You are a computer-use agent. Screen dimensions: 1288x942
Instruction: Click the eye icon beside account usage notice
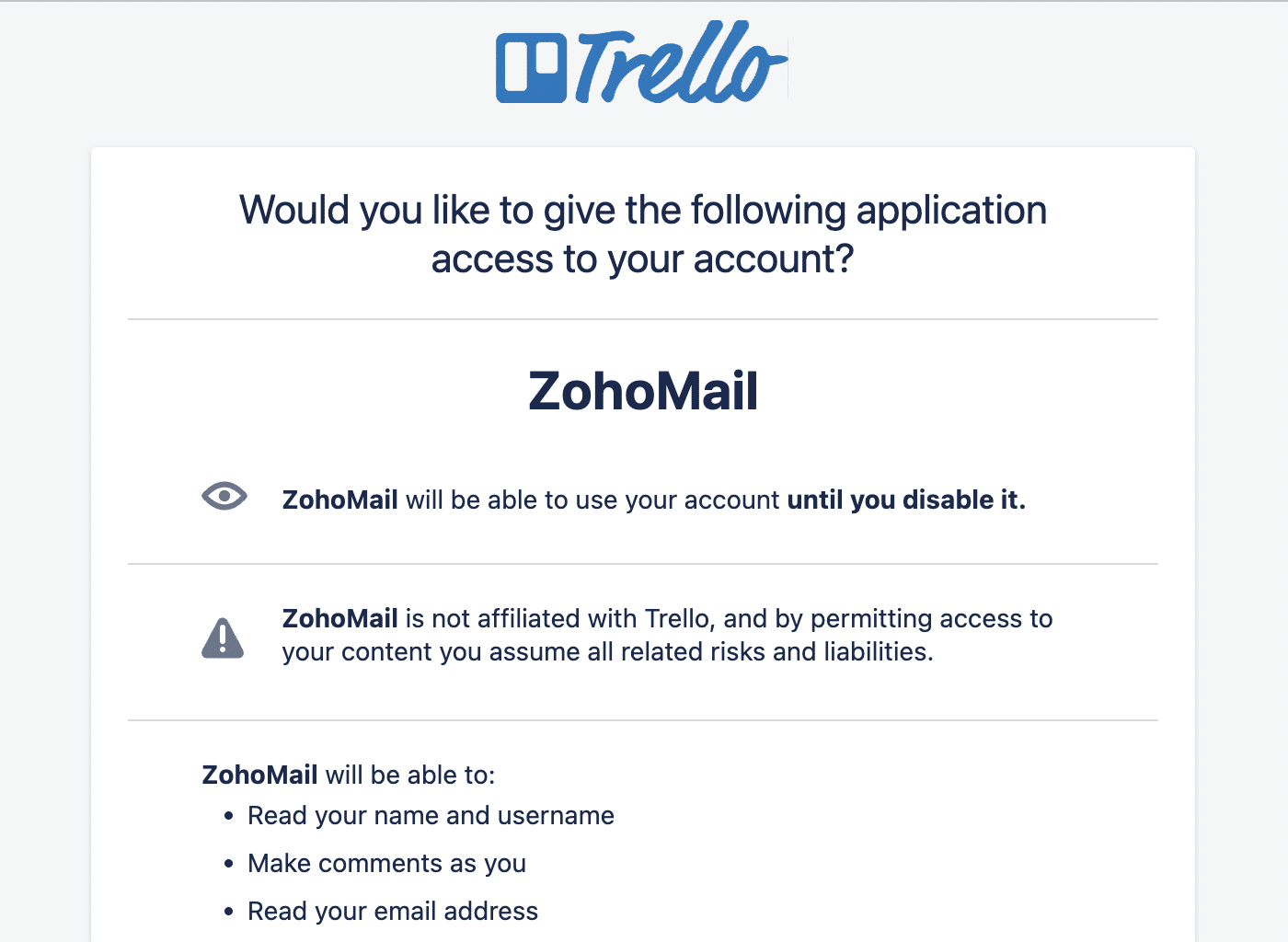pyautogui.click(x=224, y=497)
